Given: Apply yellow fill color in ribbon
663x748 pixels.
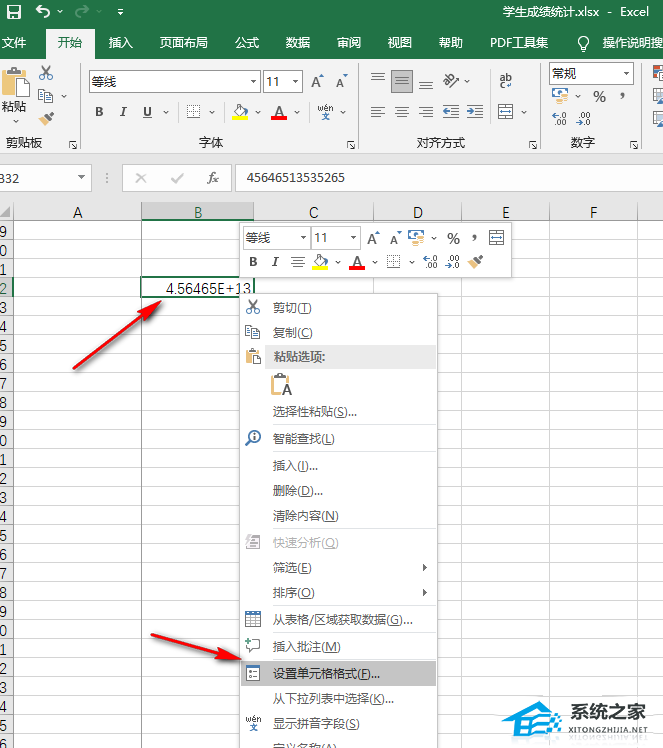Looking at the screenshot, I should [x=240, y=112].
